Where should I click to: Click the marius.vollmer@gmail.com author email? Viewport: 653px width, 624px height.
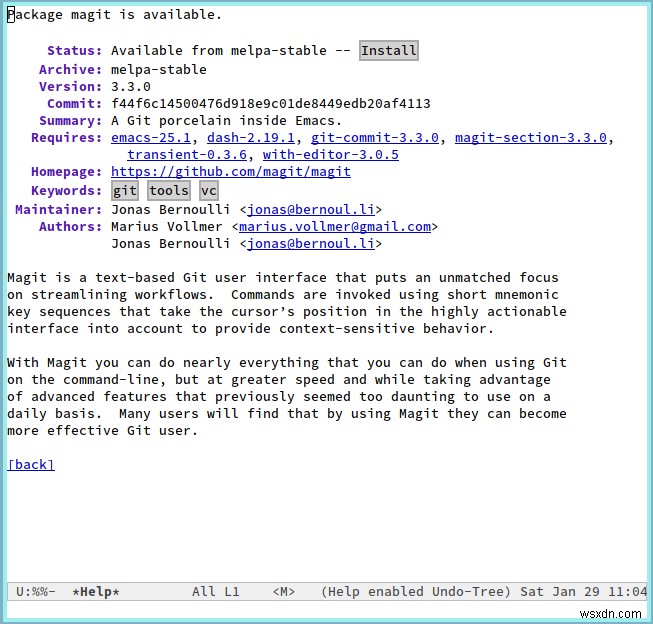(x=335, y=227)
